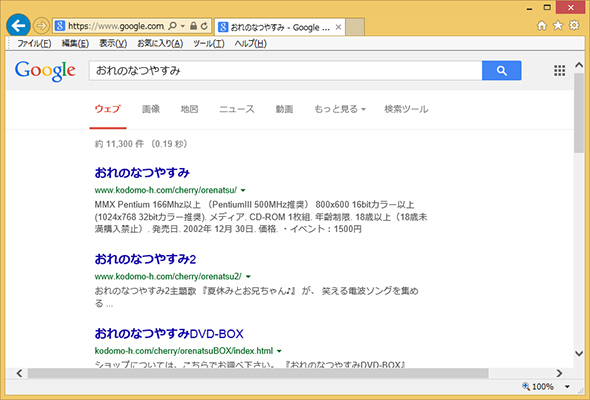Viewport: 590px width, 400px height.
Task: Maximize the browser window
Action: (547, 8)
